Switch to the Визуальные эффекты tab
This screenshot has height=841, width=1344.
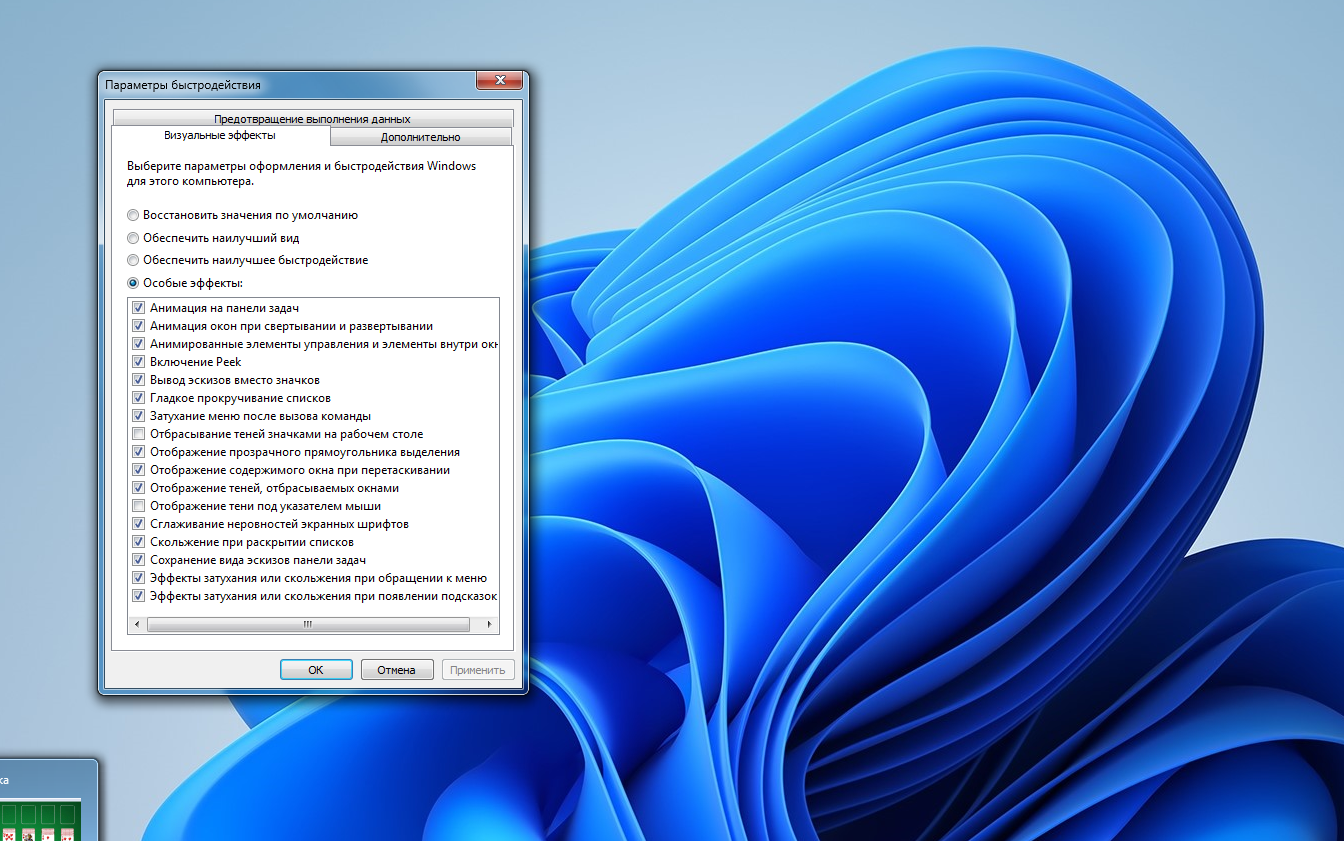click(220, 135)
